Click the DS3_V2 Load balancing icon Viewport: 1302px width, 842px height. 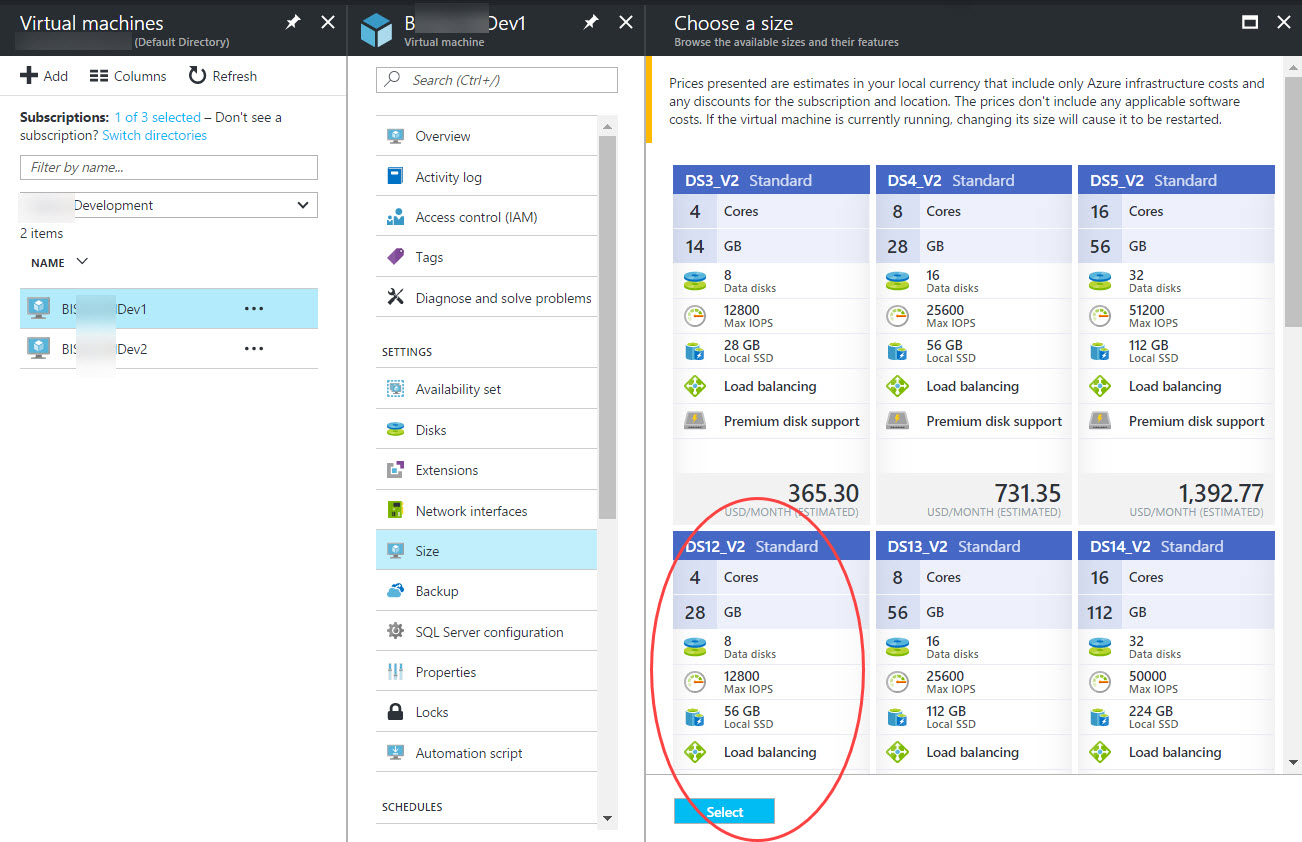click(x=695, y=386)
